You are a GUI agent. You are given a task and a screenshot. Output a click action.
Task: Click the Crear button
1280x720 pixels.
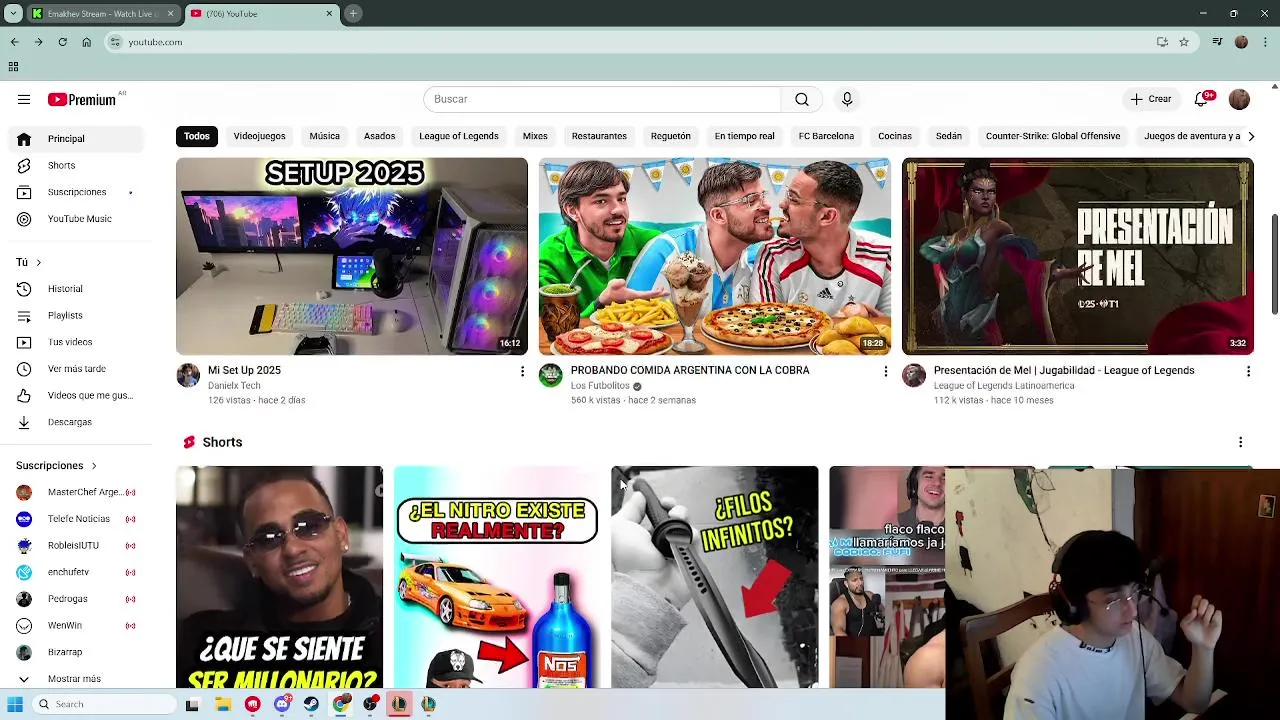click(x=1151, y=99)
